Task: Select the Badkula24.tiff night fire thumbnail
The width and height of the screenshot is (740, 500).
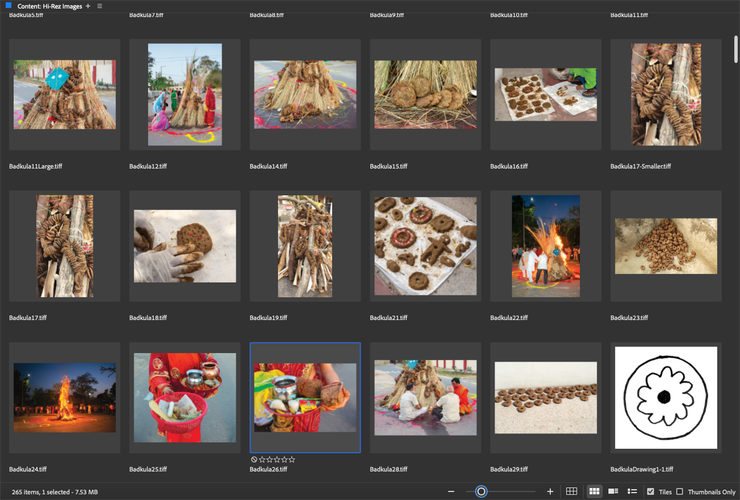Action: (65, 398)
